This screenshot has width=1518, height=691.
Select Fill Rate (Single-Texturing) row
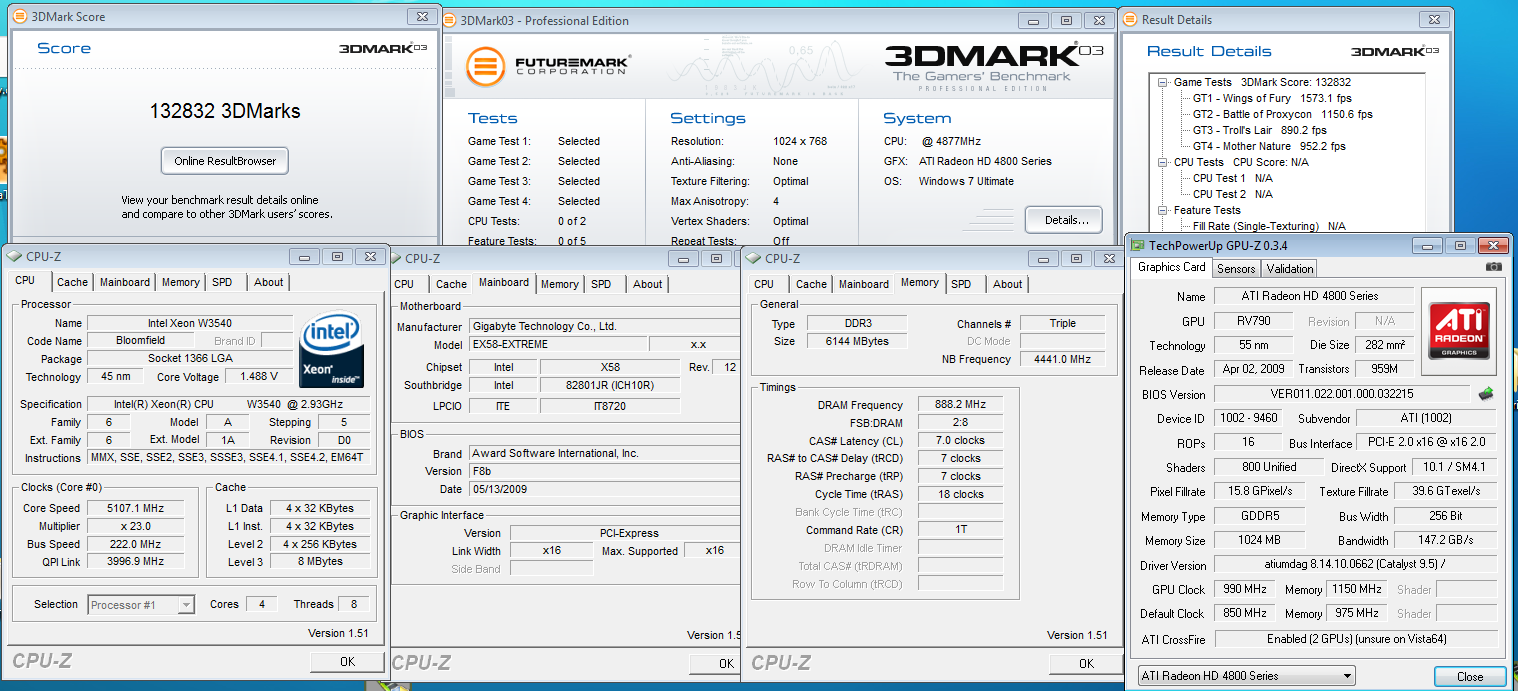[1269, 226]
